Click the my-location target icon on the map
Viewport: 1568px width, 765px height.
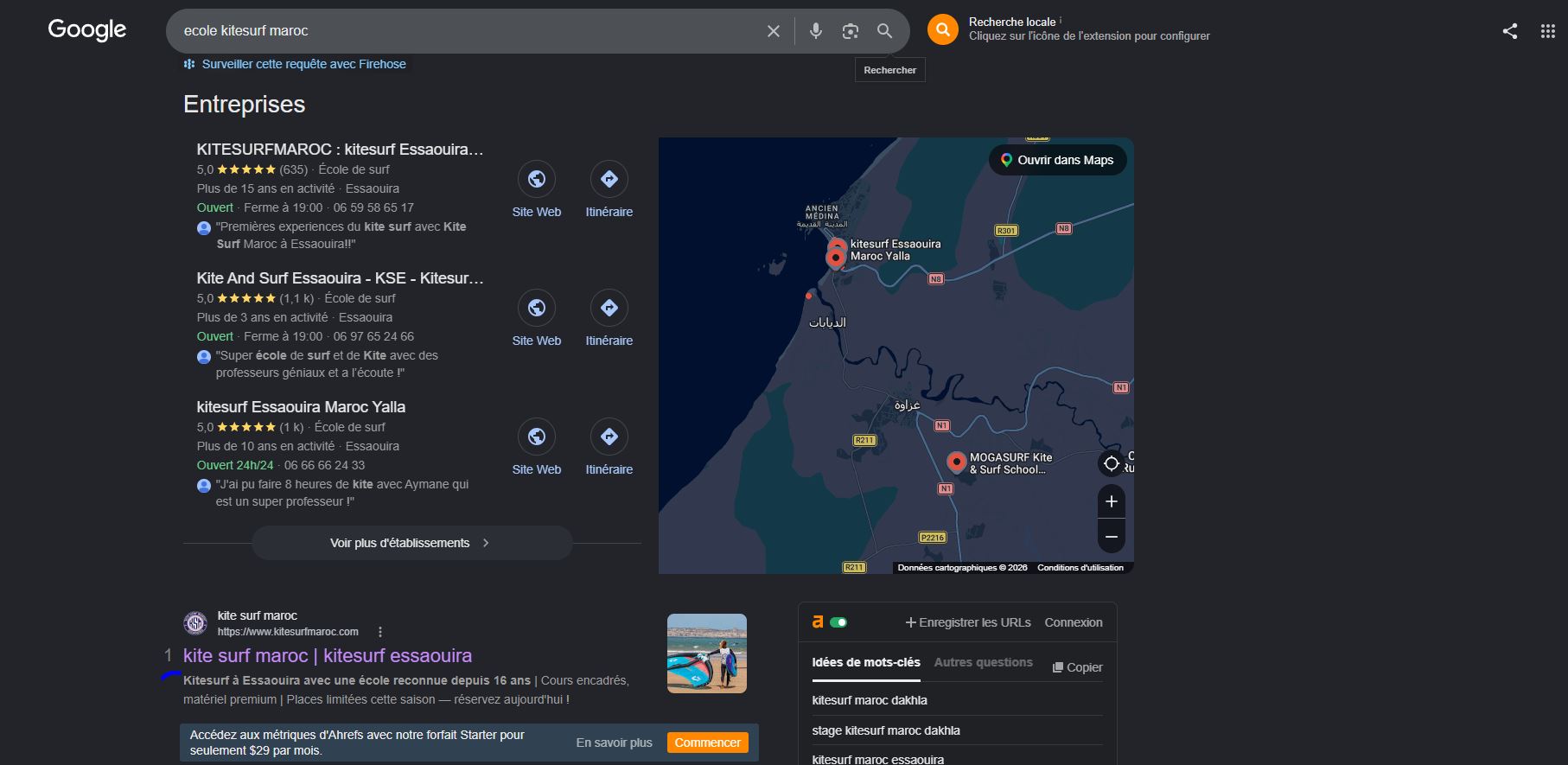(x=1112, y=463)
